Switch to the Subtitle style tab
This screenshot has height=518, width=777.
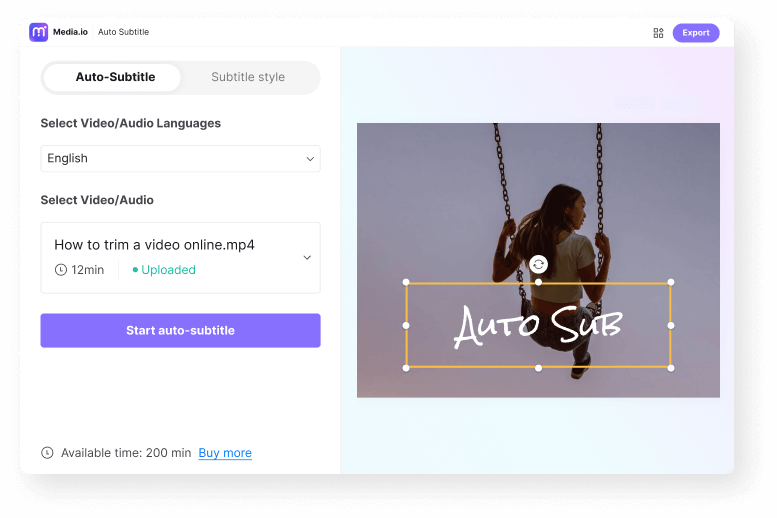click(248, 77)
